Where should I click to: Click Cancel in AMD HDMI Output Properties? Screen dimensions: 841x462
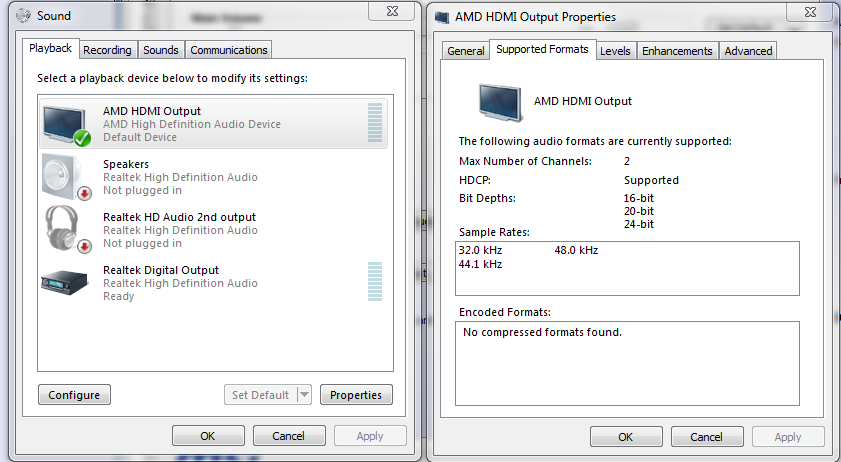(x=706, y=437)
